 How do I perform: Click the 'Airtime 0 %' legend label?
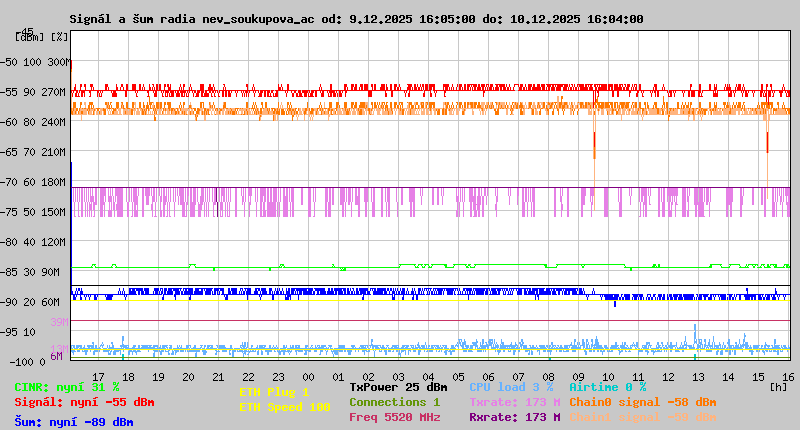(608, 387)
